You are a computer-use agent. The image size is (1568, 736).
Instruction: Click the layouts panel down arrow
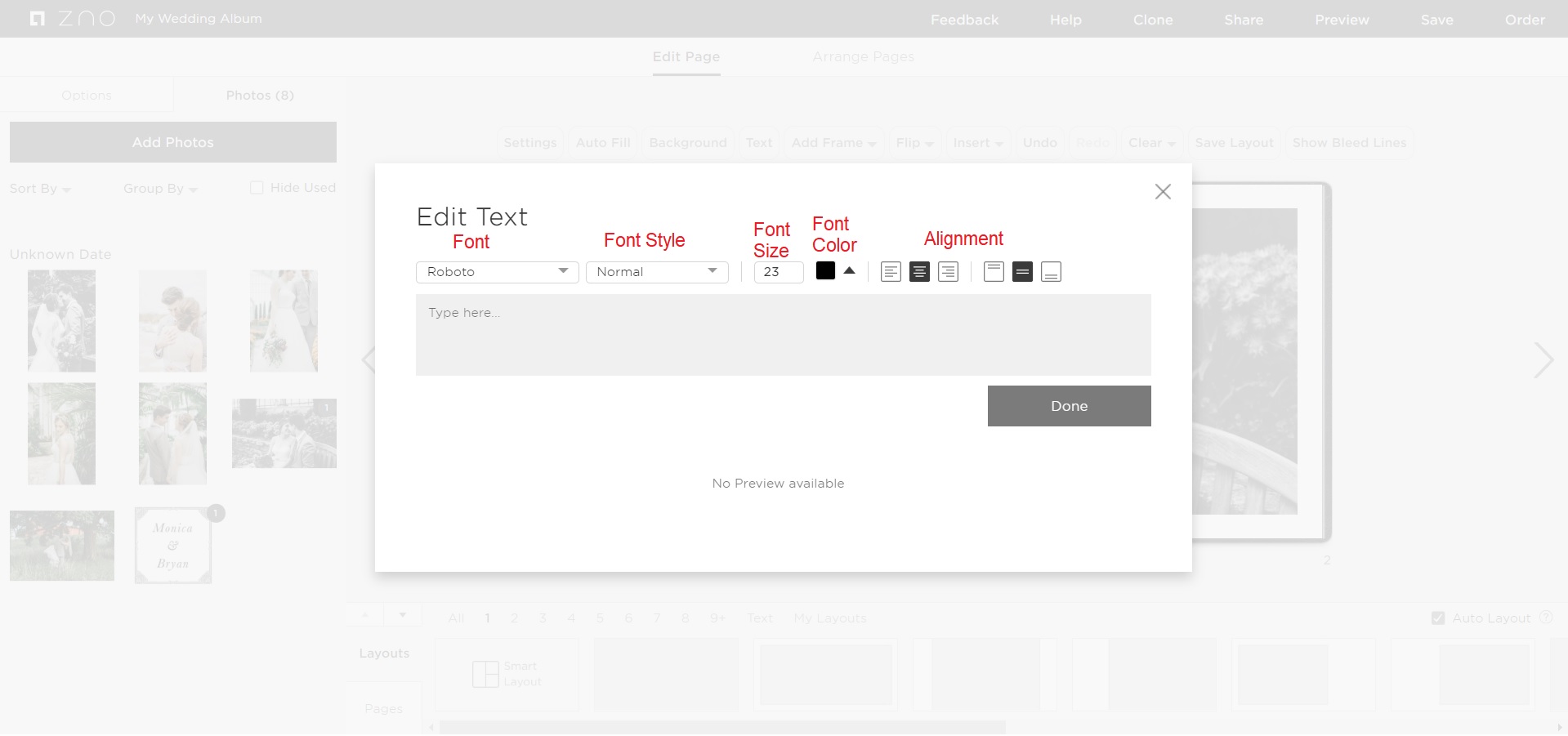(402, 615)
